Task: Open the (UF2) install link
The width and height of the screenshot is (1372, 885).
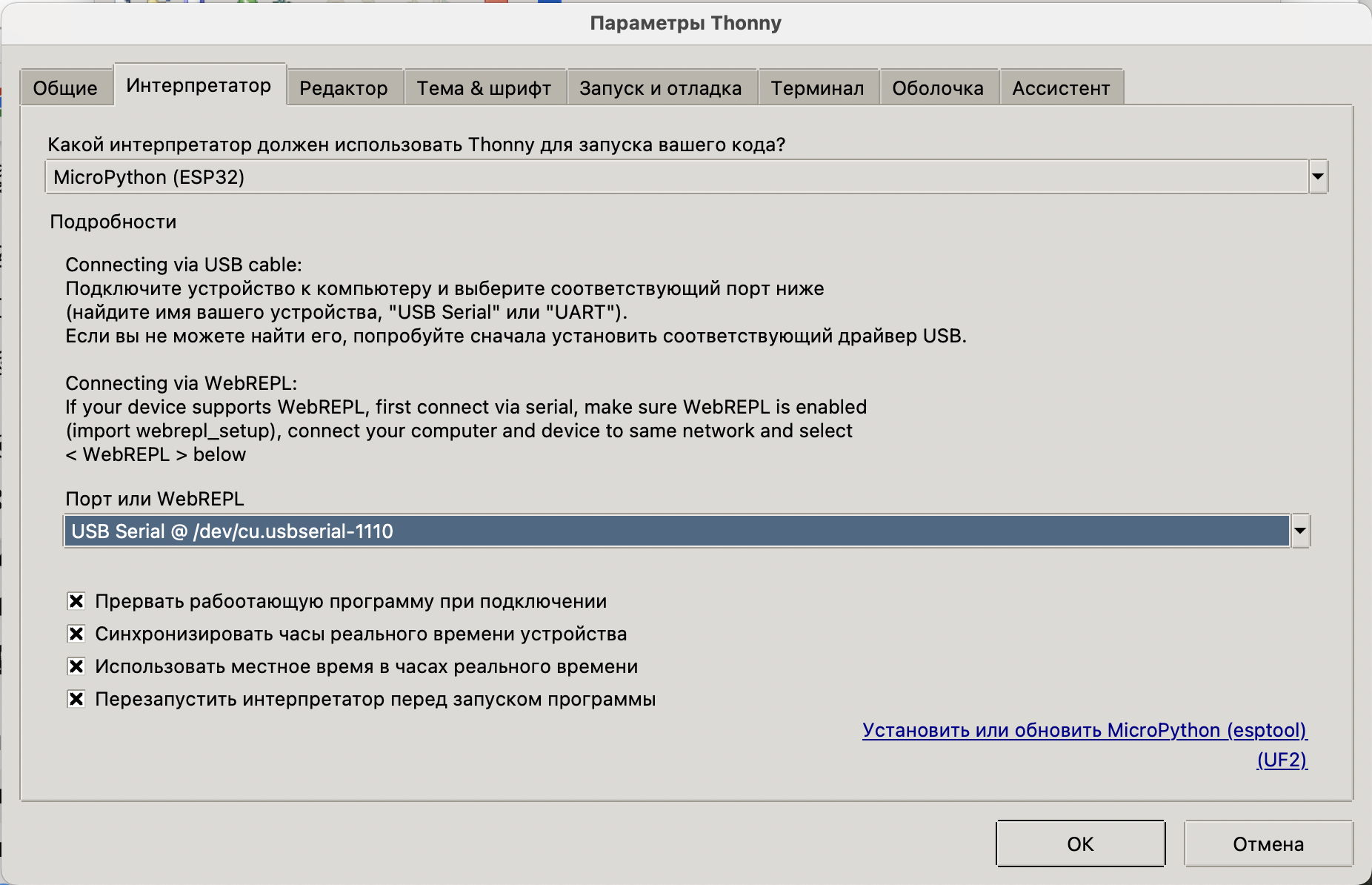Action: (x=1282, y=760)
